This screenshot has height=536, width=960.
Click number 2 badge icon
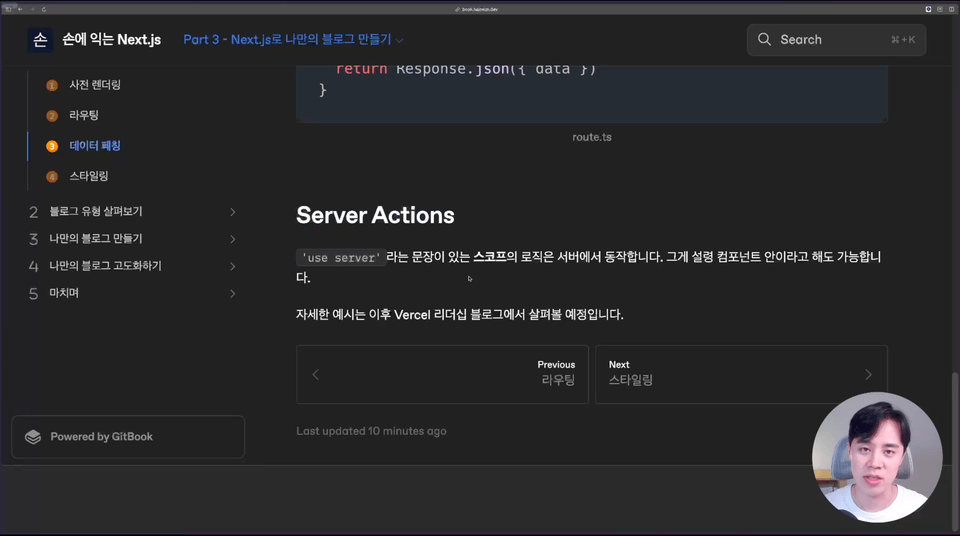pyautogui.click(x=52, y=116)
